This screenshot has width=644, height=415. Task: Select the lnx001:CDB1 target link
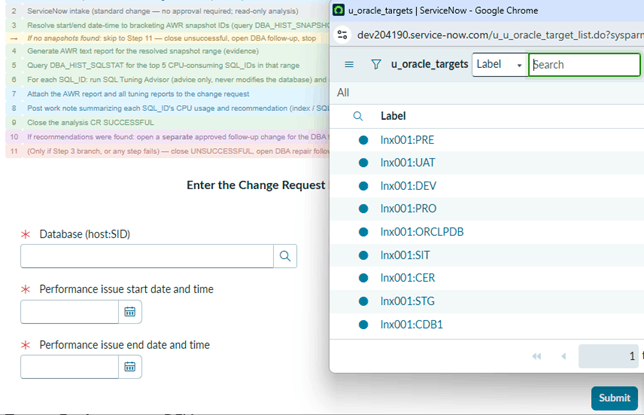click(x=411, y=325)
